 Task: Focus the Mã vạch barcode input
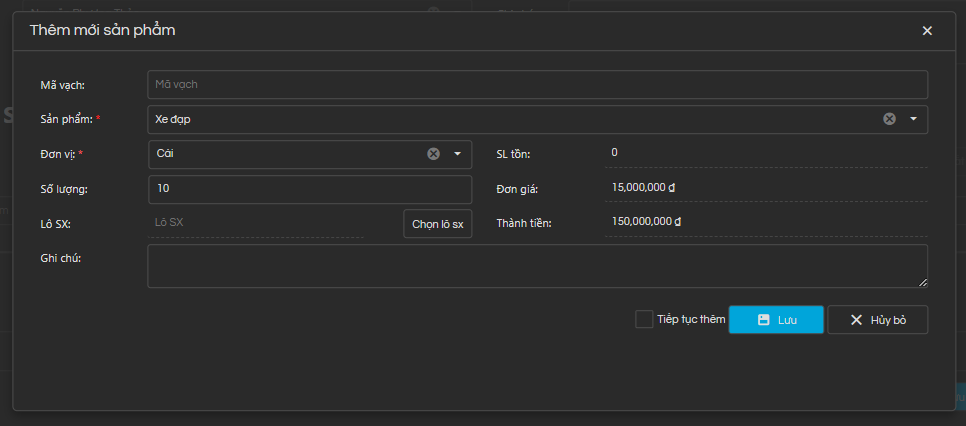click(x=537, y=85)
